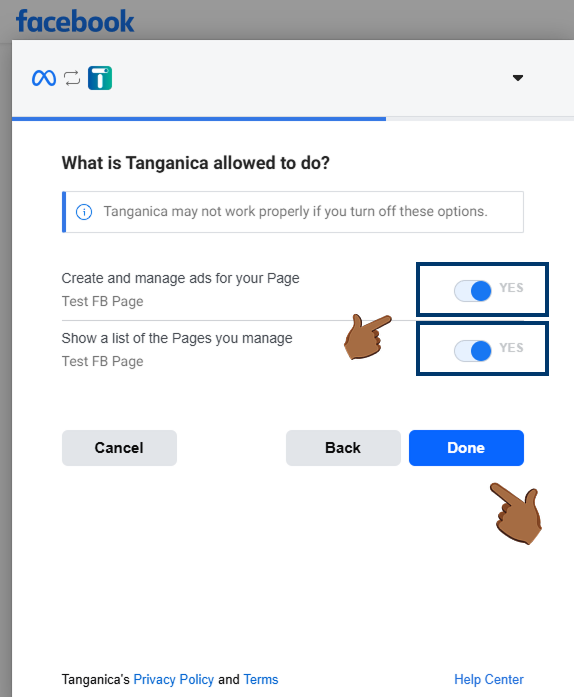The height and width of the screenshot is (697, 574).
Task: Open Tanganica's Privacy Policy link
Action: pyautogui.click(x=174, y=679)
